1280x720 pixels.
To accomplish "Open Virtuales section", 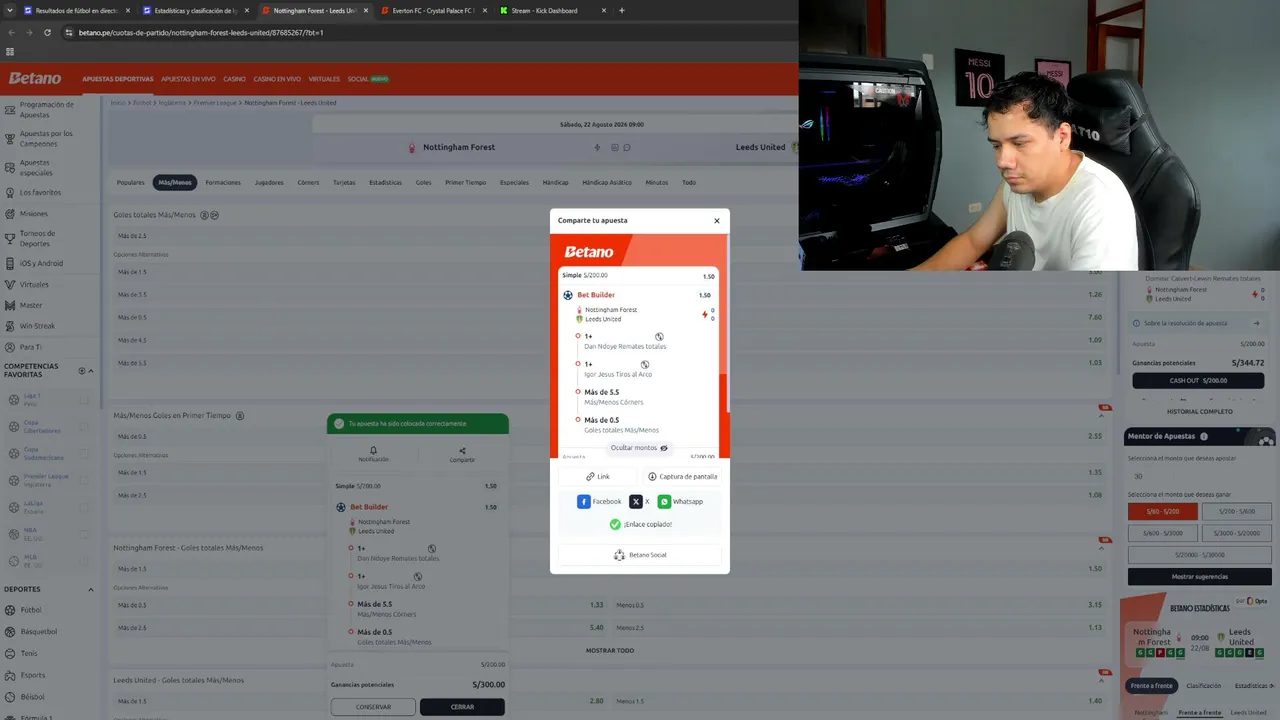I will pyautogui.click(x=324, y=79).
